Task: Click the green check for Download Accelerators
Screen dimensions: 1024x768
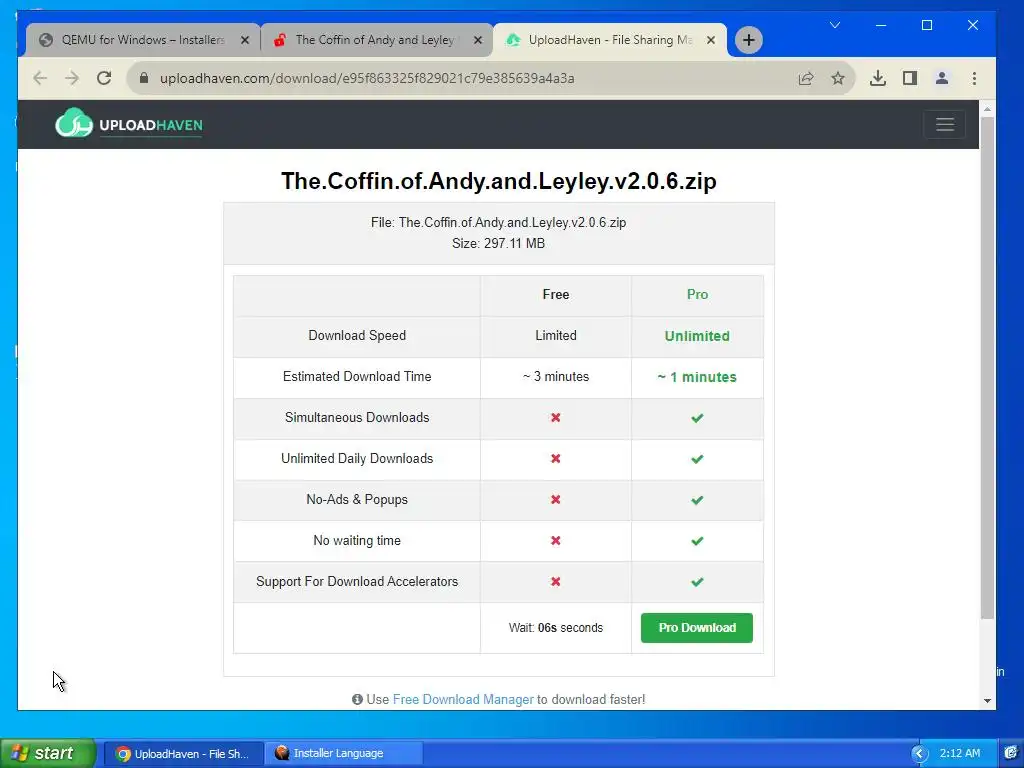Action: (697, 582)
